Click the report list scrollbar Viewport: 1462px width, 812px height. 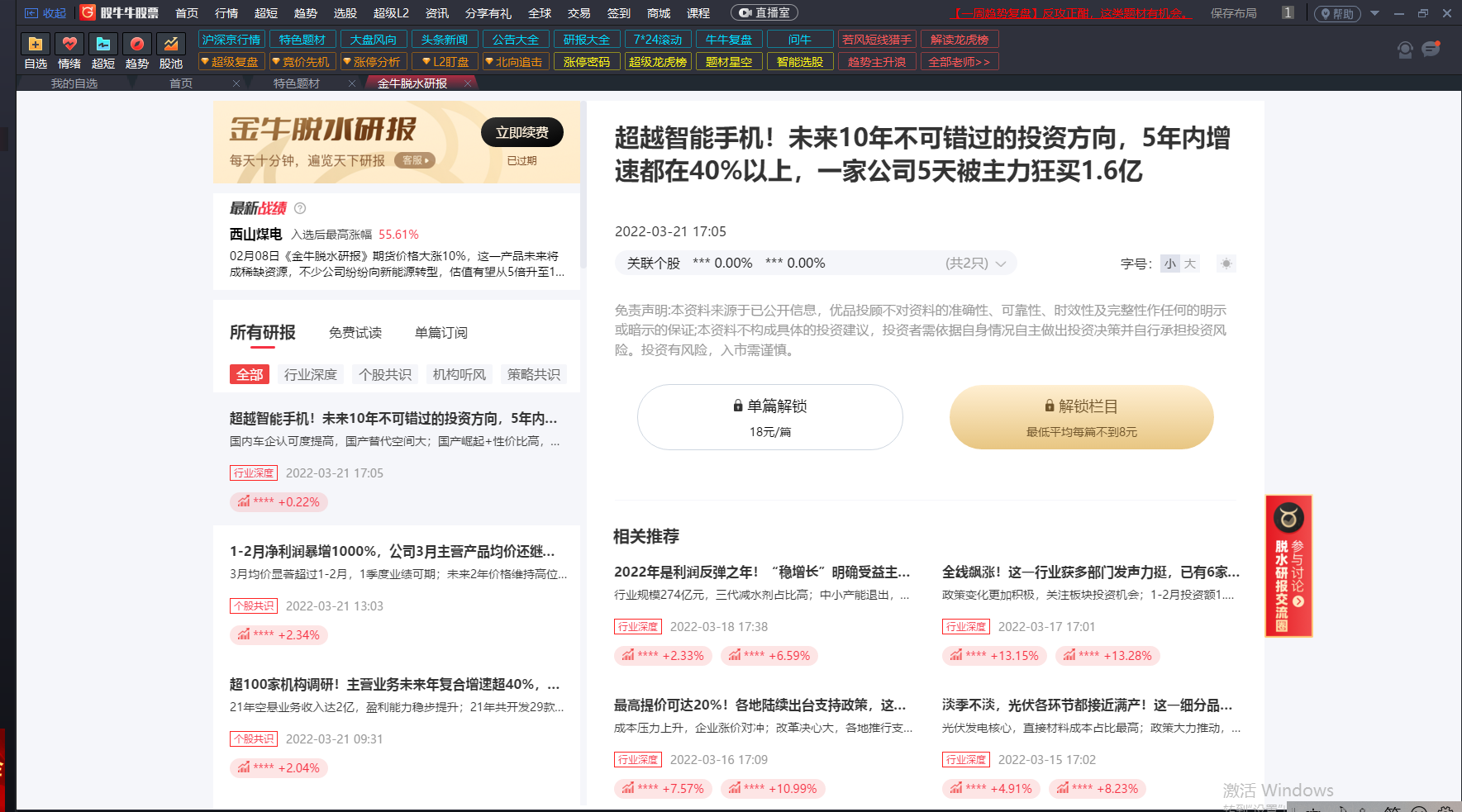coord(583,183)
